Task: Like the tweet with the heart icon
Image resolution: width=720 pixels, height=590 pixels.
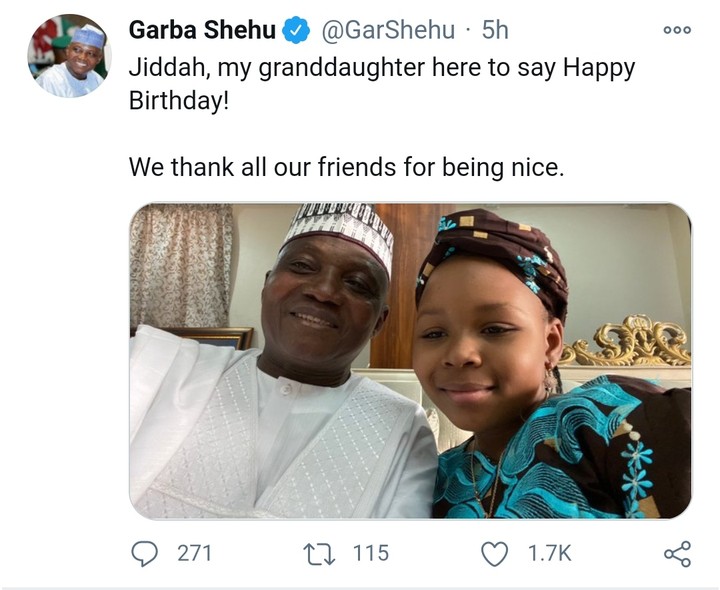Action: point(494,553)
